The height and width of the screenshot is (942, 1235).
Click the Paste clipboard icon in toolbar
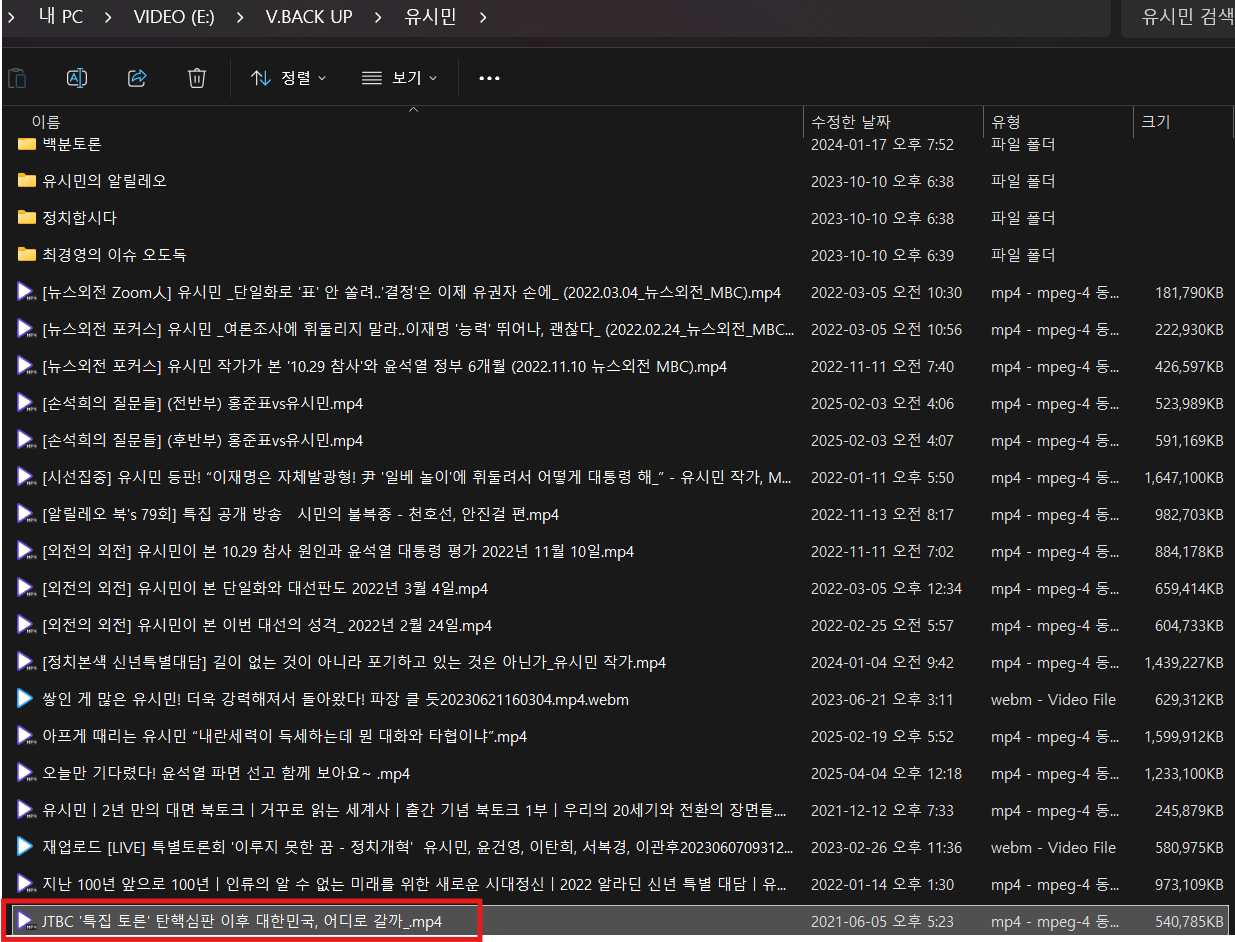17,78
